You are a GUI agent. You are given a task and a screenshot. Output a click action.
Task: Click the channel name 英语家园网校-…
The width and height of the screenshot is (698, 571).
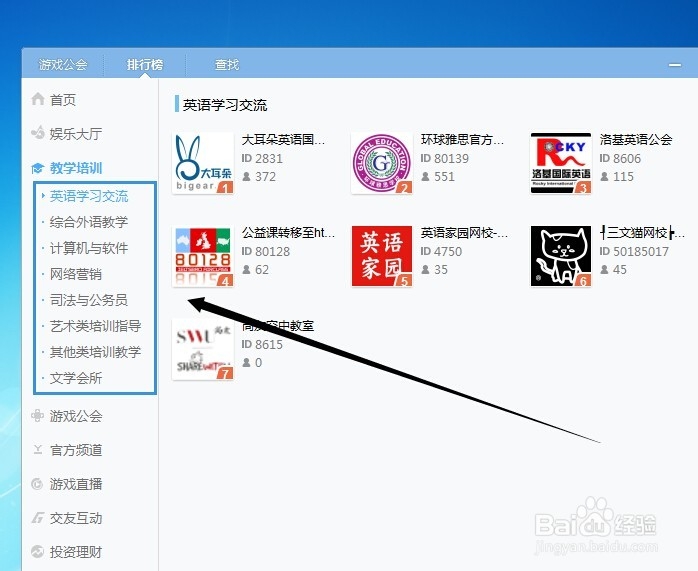pos(464,233)
